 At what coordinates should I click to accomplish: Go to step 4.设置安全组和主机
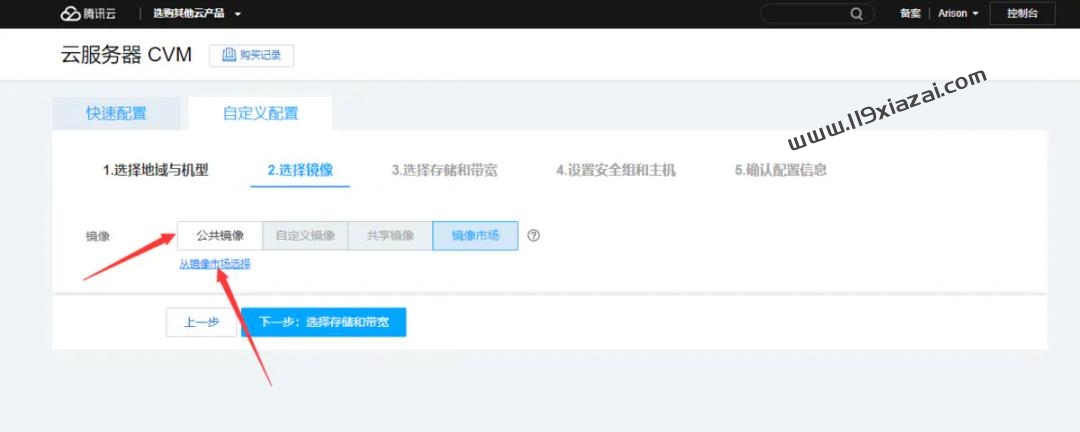(x=616, y=170)
